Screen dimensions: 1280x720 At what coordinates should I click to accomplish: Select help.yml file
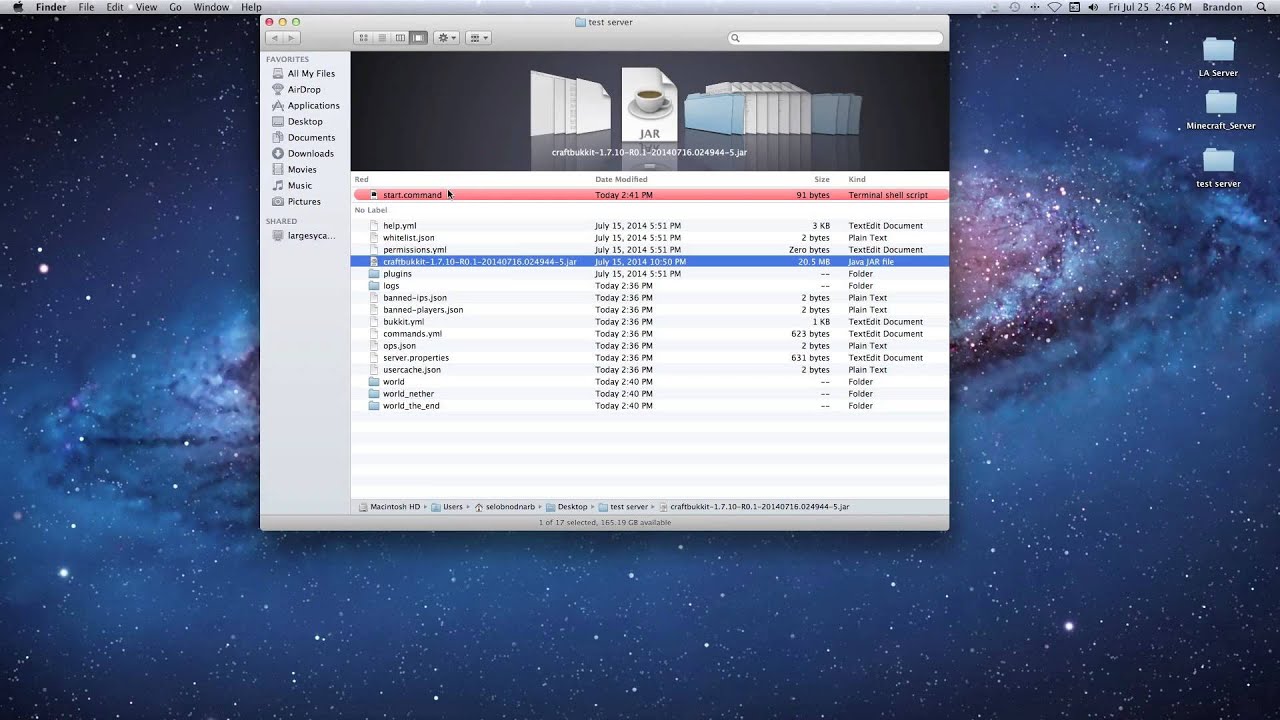[650, 225]
